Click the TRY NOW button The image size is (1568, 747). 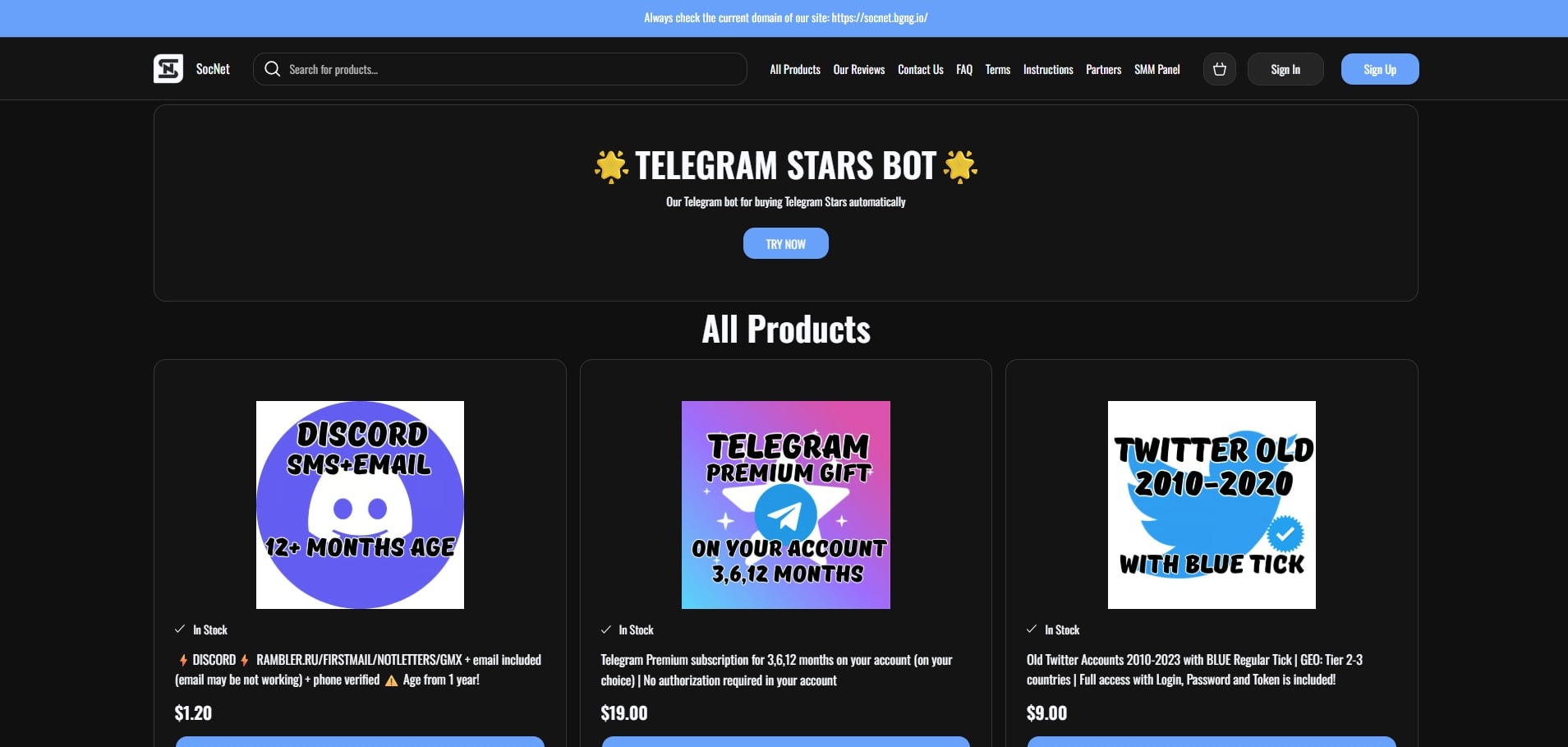click(786, 243)
